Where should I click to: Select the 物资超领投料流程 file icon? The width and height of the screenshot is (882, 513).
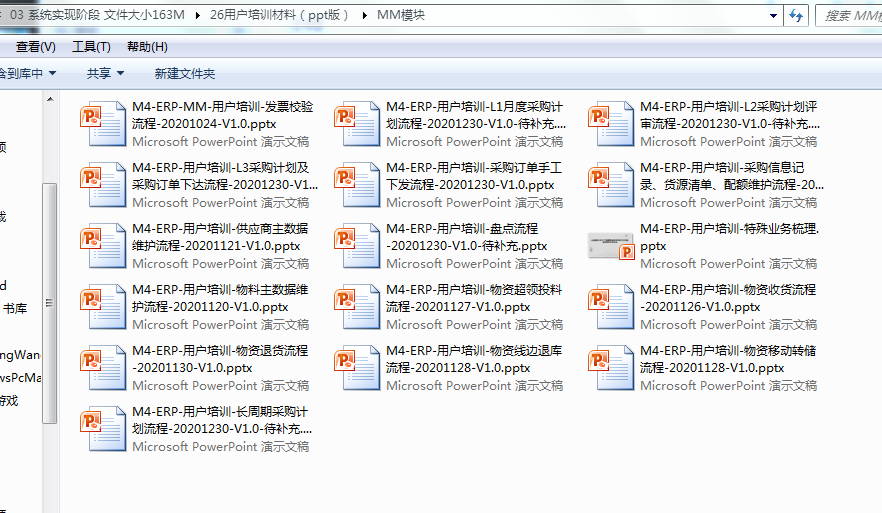(355, 307)
